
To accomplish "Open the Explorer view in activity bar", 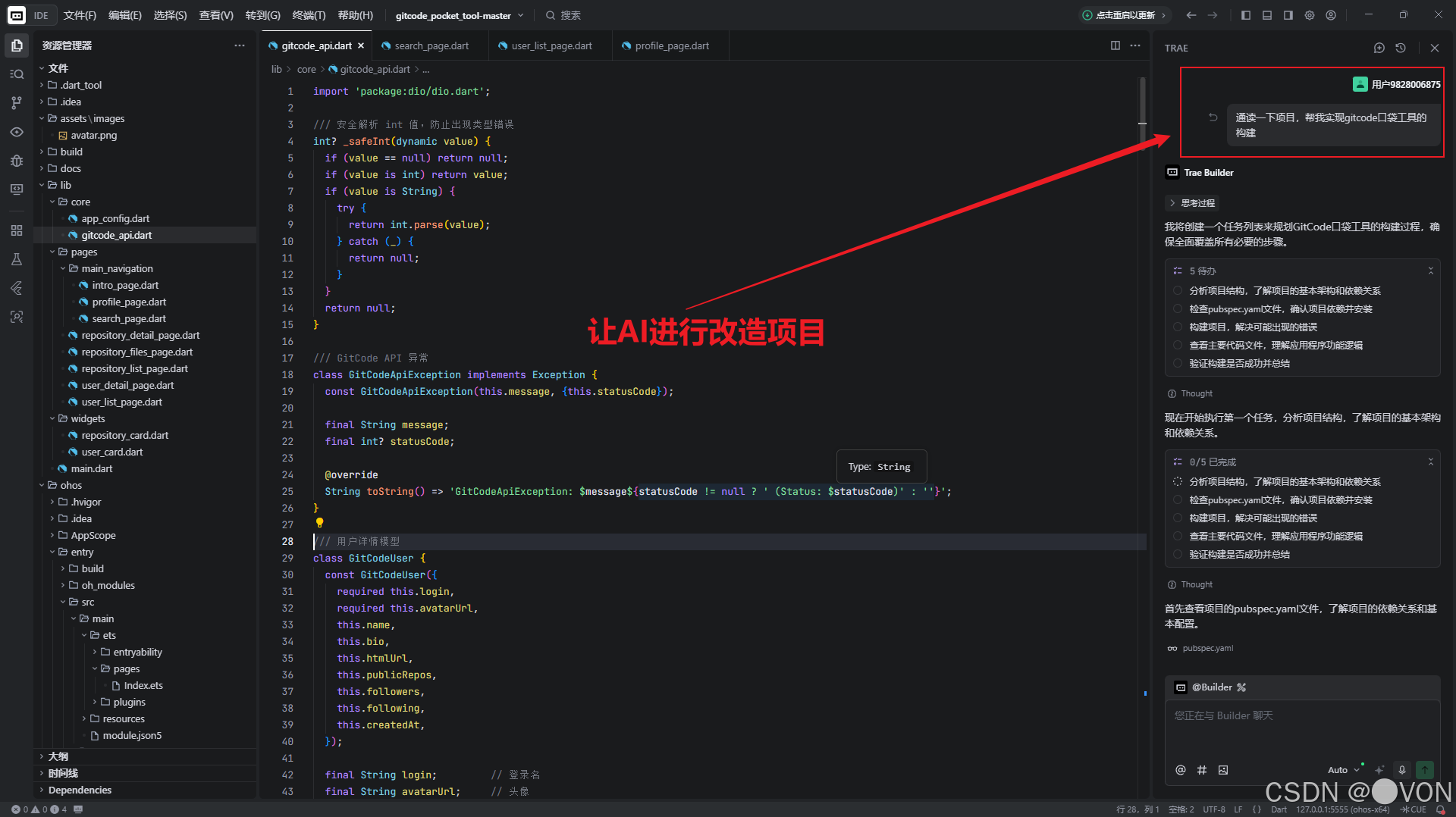I will [x=17, y=45].
